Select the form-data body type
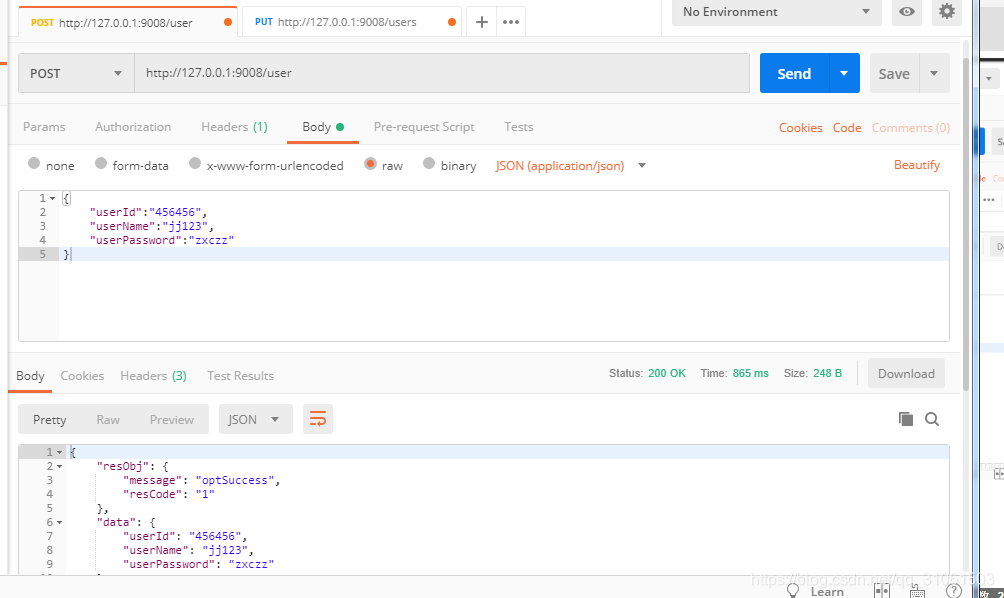The height and width of the screenshot is (598, 1004). 101,164
